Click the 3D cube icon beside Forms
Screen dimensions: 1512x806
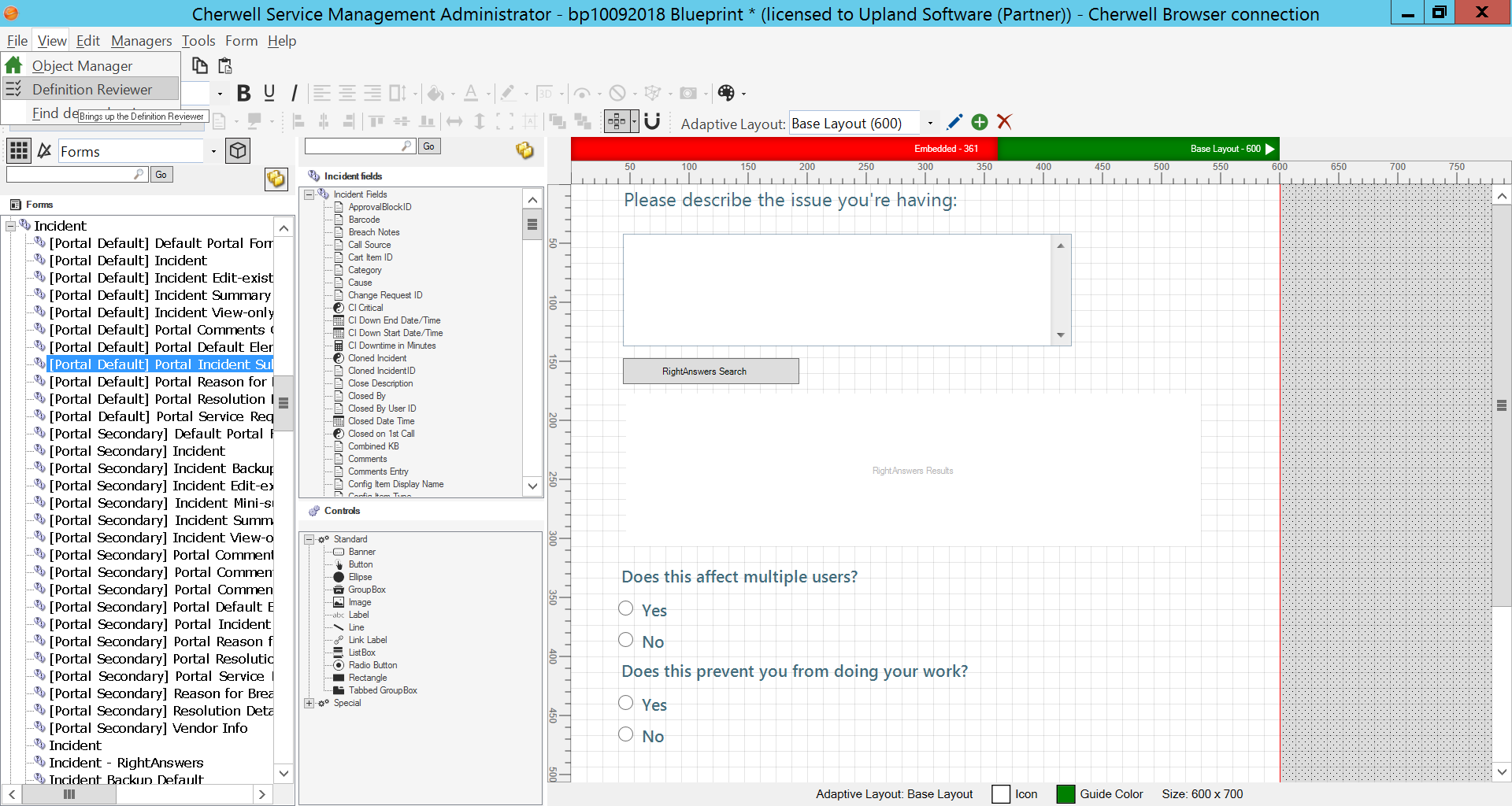coord(237,151)
